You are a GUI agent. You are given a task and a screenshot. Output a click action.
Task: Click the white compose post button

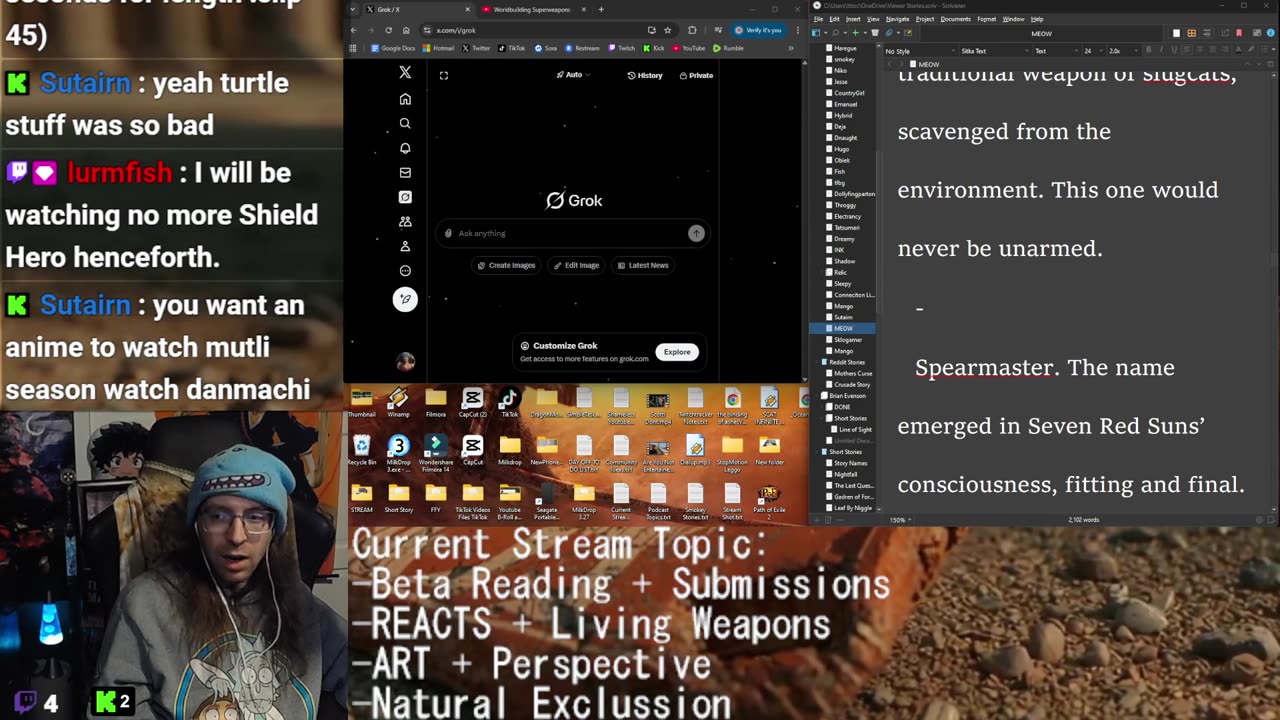point(405,299)
